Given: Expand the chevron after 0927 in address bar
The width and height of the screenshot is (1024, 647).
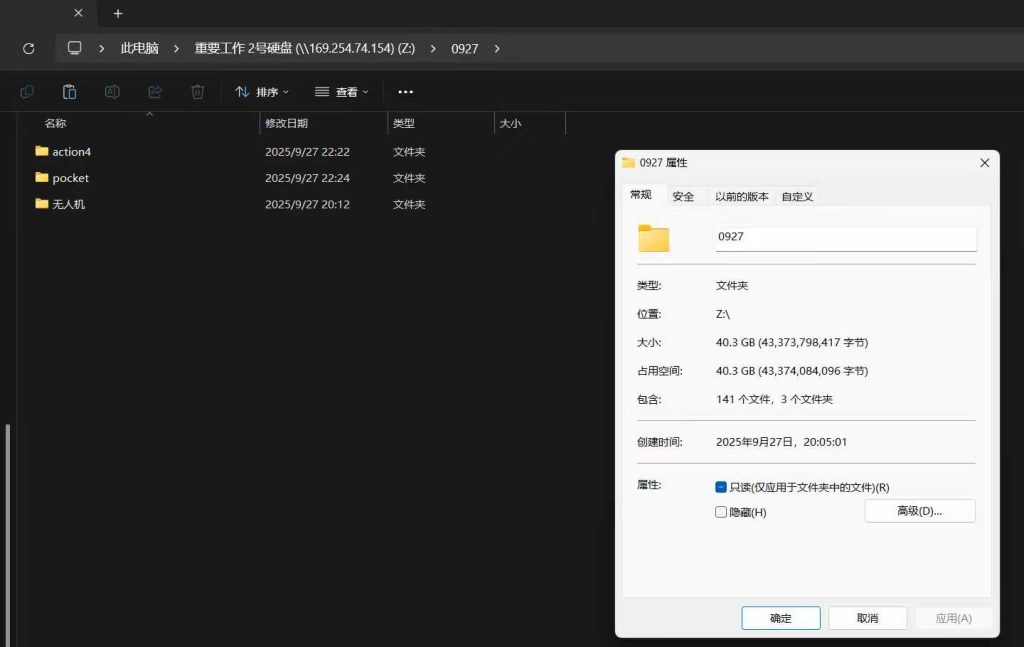Looking at the screenshot, I should point(498,48).
